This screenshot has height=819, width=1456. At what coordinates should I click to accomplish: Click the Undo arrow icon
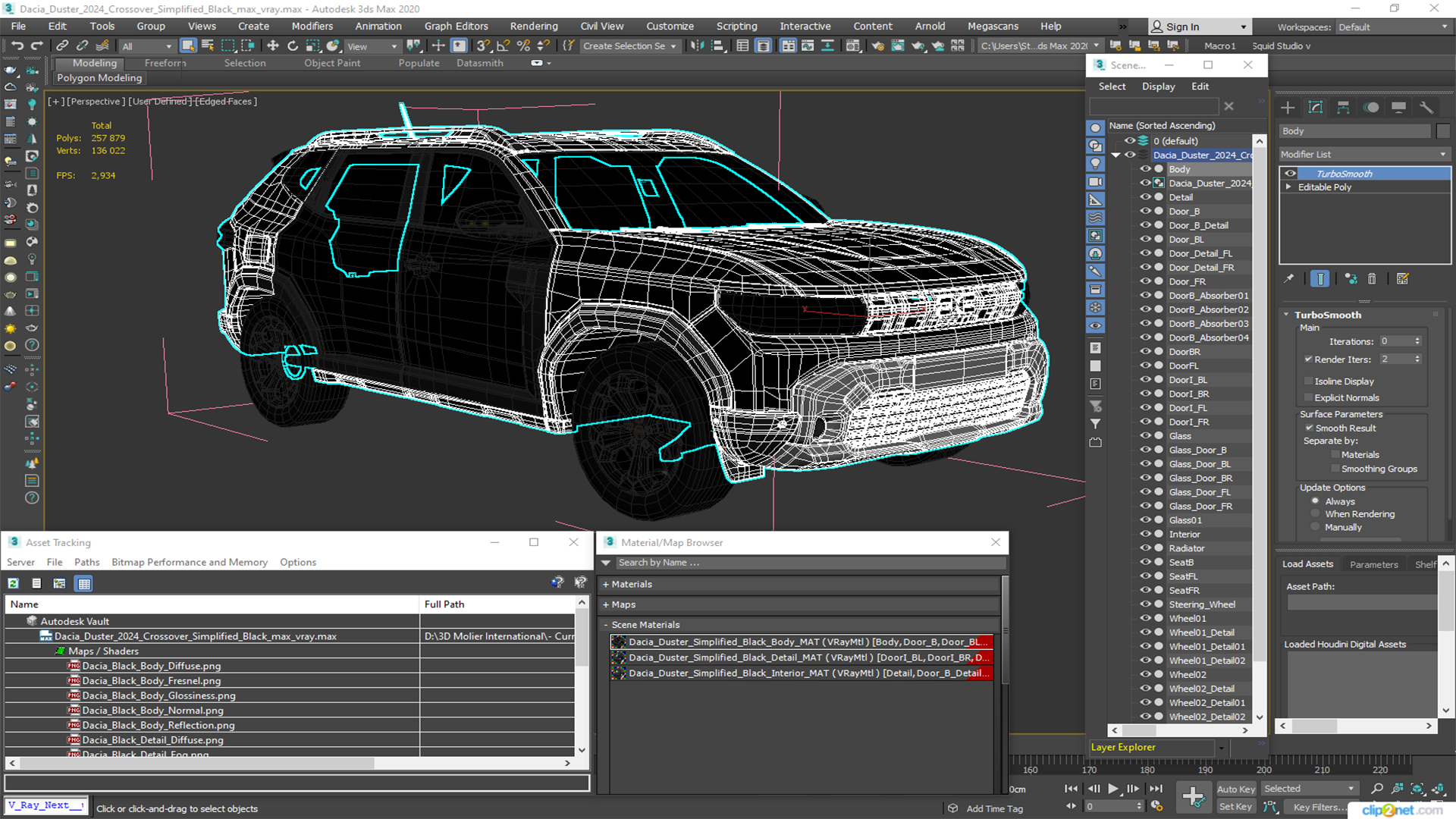(x=17, y=46)
